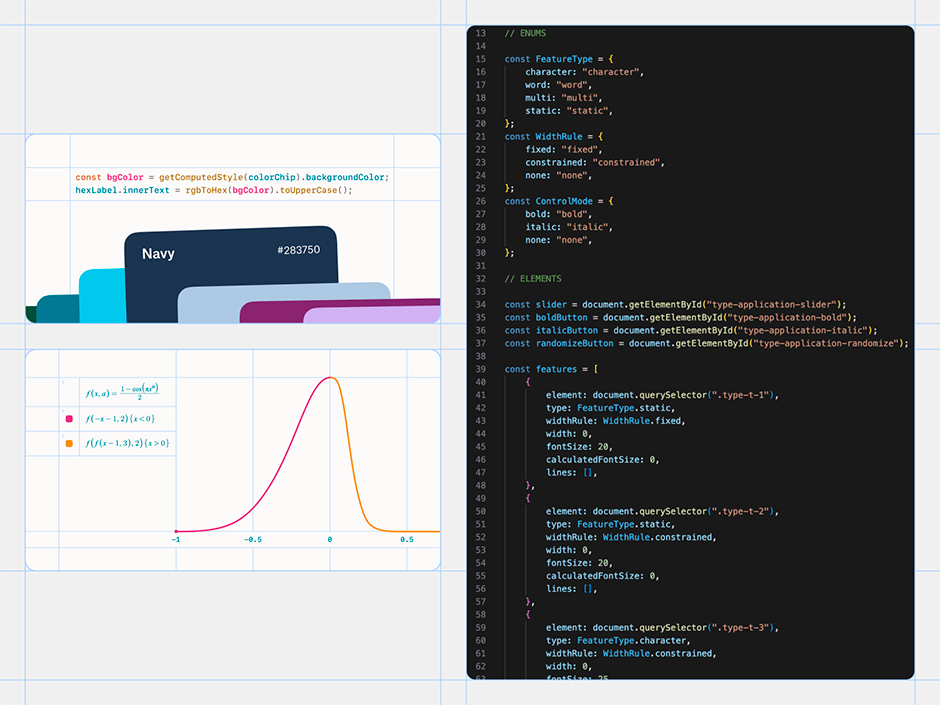Click line number 13 in the gutter
This screenshot has height=705, width=940.
[481, 33]
